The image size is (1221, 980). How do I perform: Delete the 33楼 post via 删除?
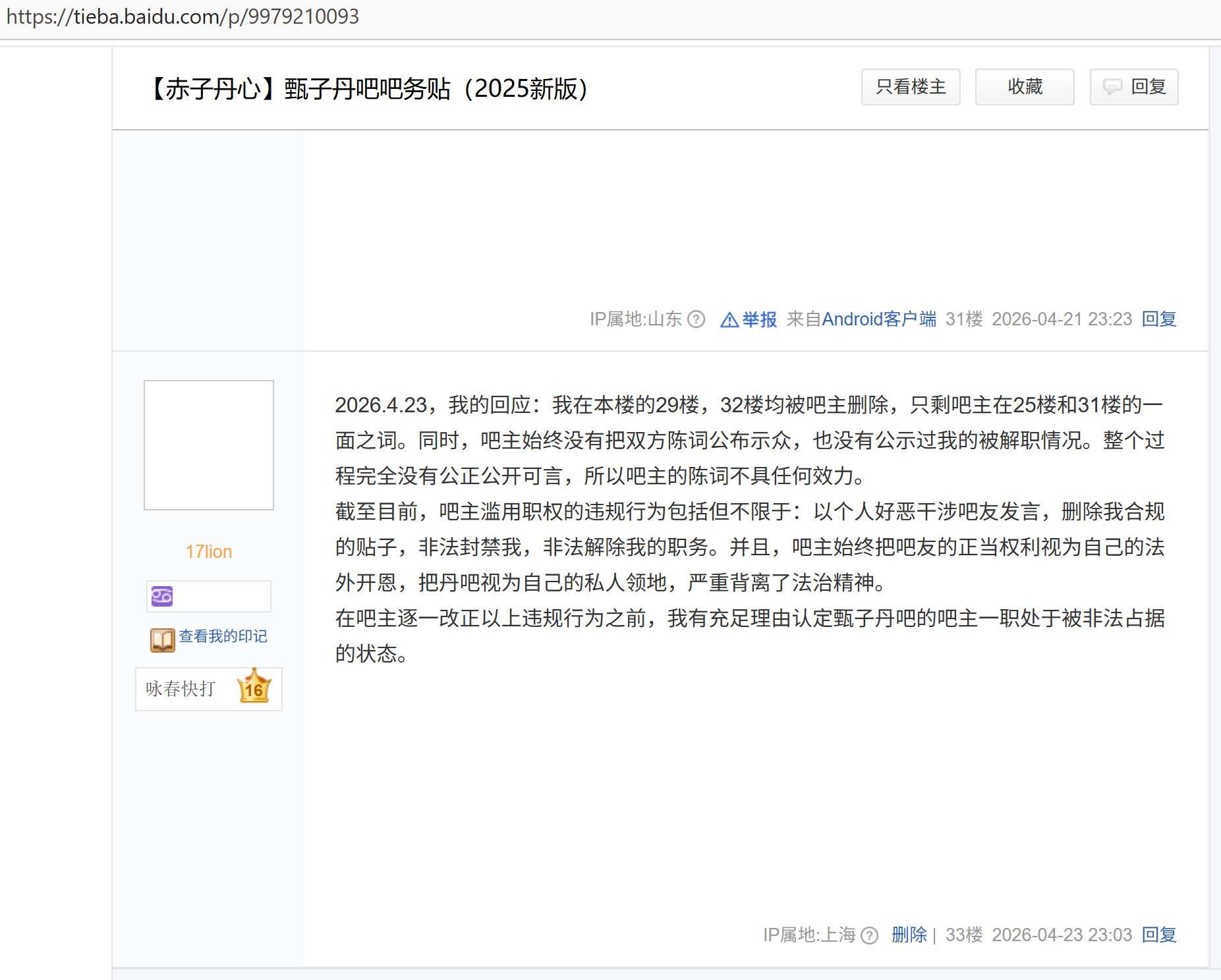click(909, 935)
